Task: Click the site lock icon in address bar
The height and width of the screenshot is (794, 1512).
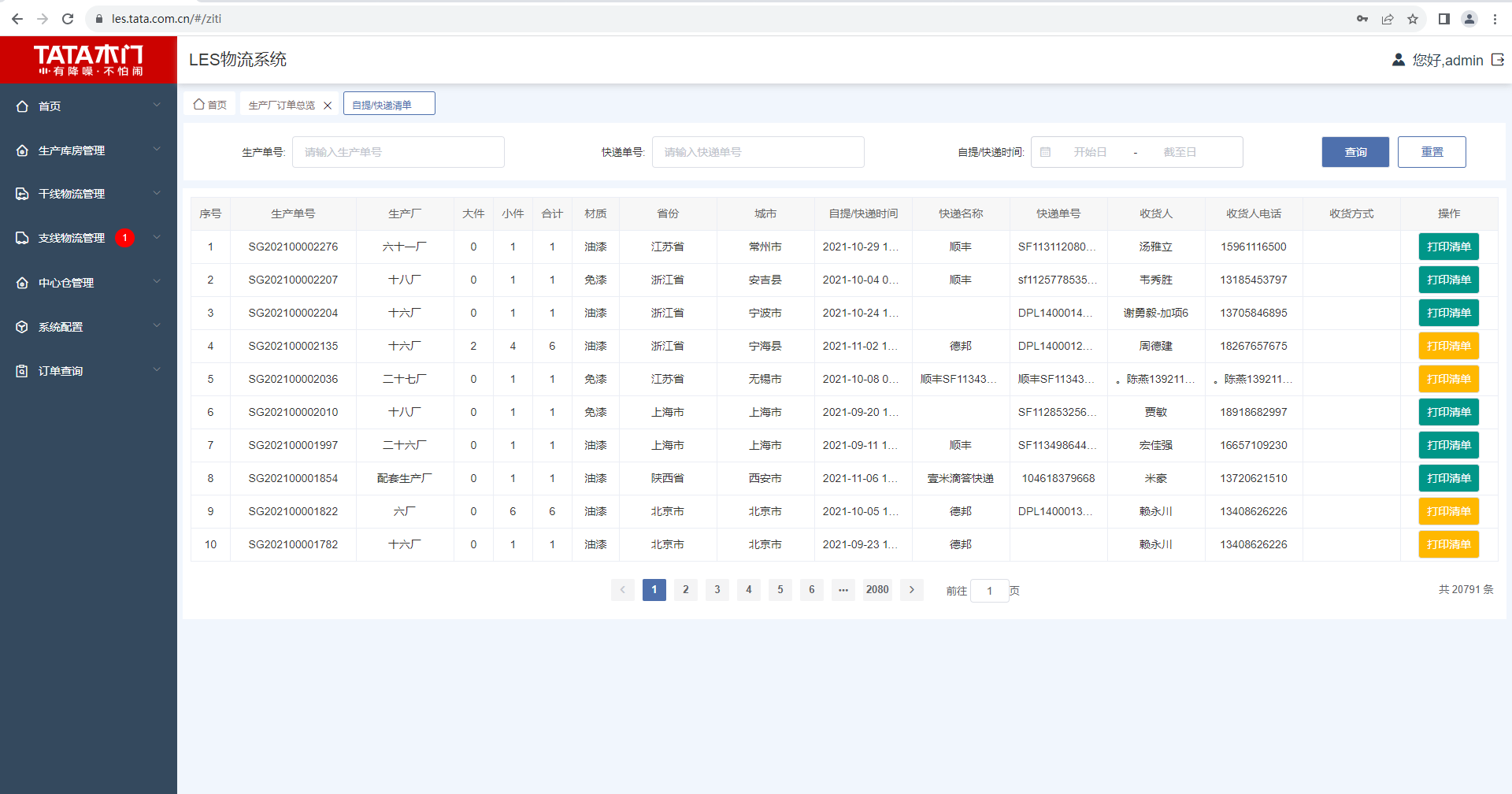Action: (99, 19)
